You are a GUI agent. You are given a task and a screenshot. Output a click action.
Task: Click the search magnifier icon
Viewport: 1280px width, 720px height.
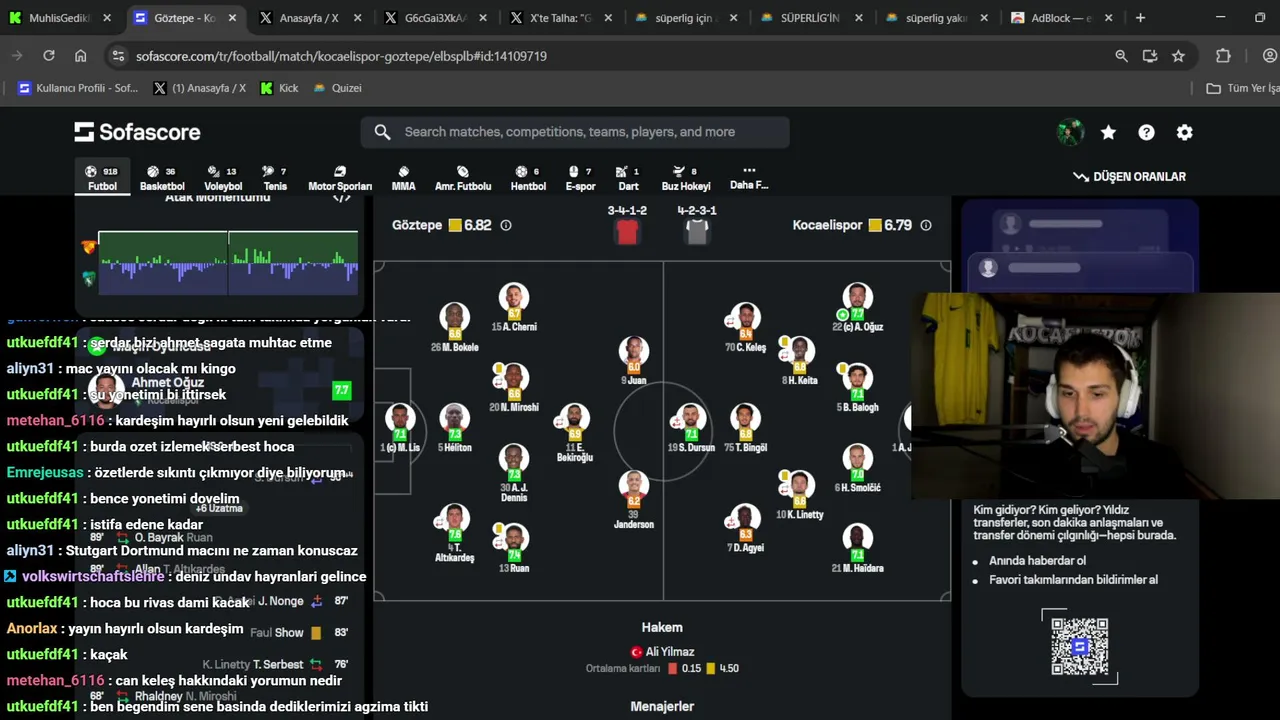coord(382,132)
